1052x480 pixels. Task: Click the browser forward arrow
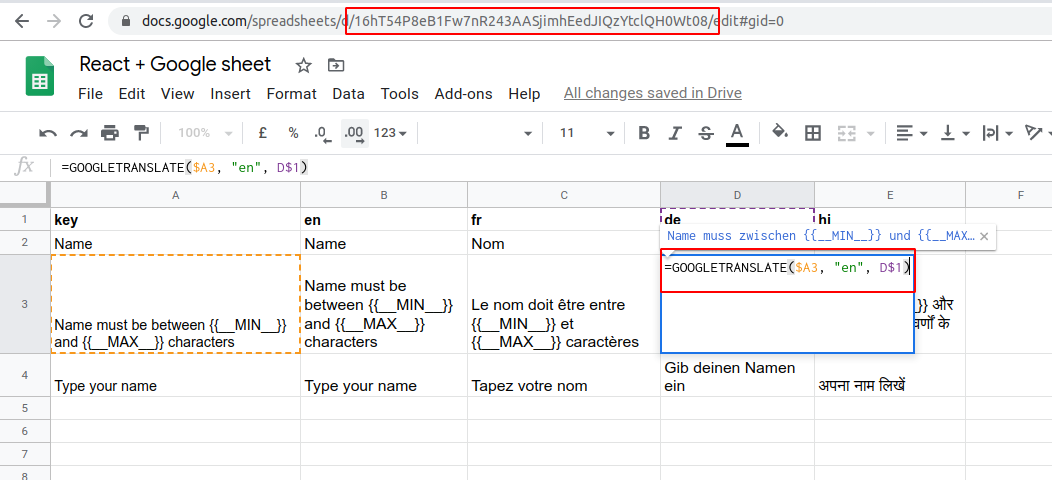coord(54,21)
